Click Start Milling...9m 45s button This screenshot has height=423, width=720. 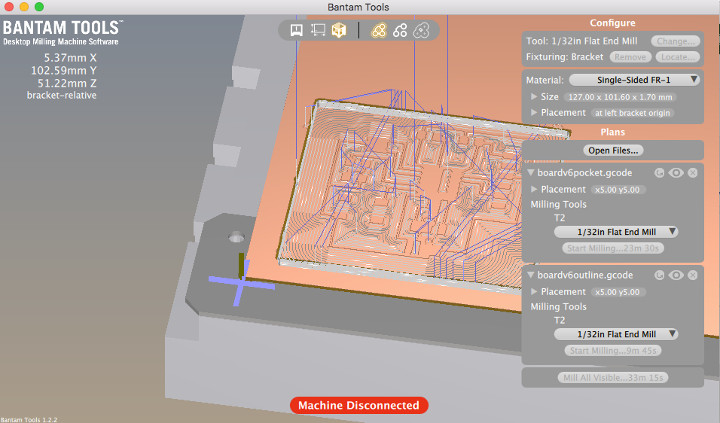tap(613, 351)
